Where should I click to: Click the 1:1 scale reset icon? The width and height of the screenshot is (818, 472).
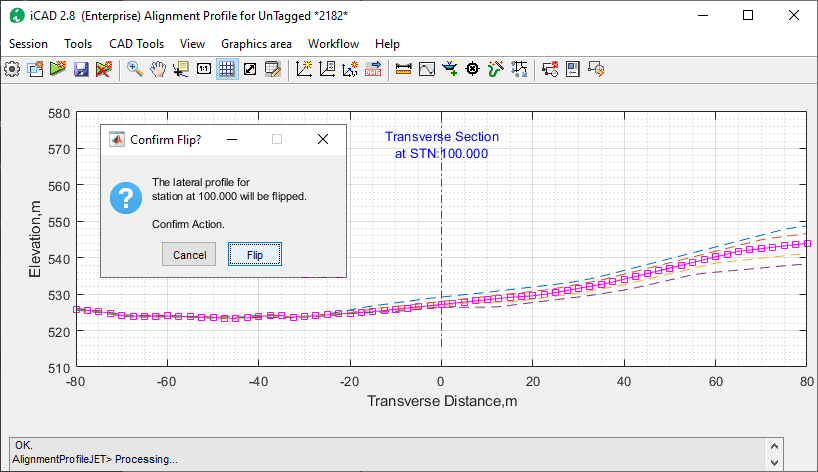pos(204,69)
